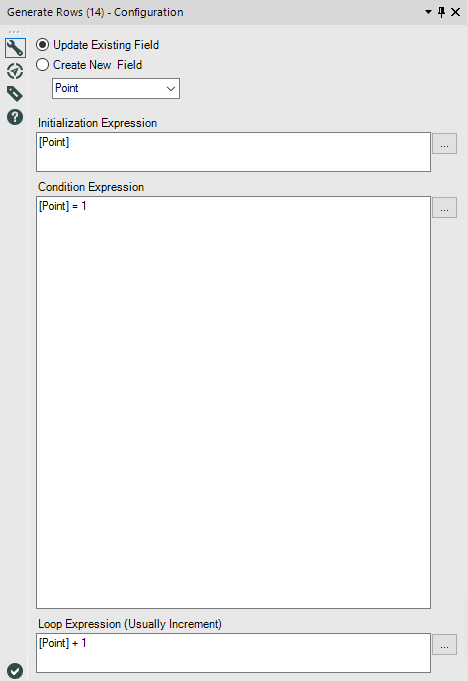Open expression editor for Condition Expression
The height and width of the screenshot is (681, 468).
(444, 208)
